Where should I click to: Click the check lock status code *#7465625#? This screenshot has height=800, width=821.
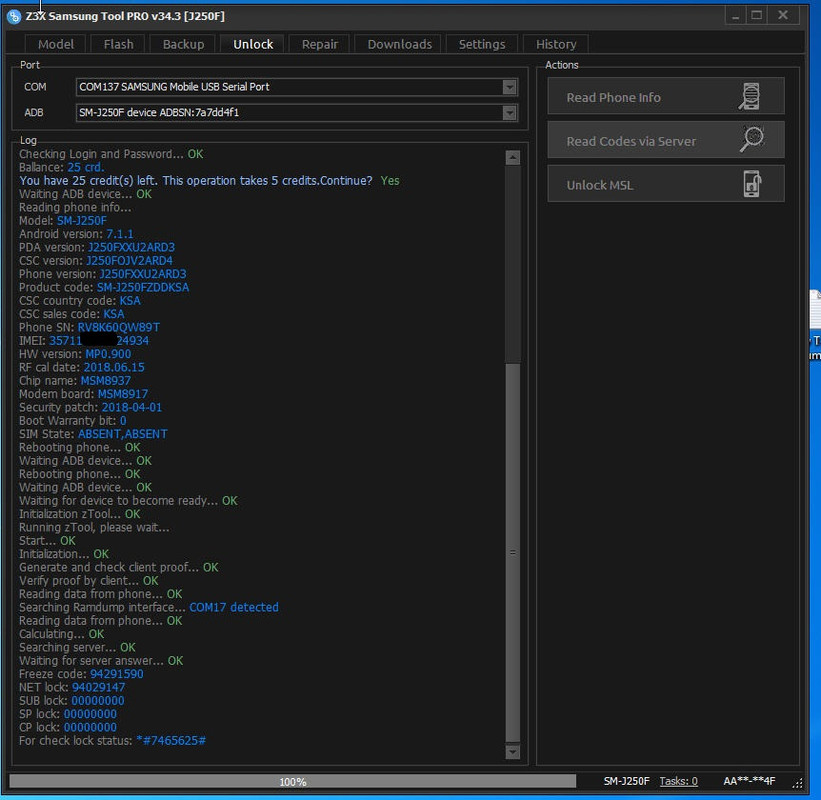pyautogui.click(x=171, y=741)
